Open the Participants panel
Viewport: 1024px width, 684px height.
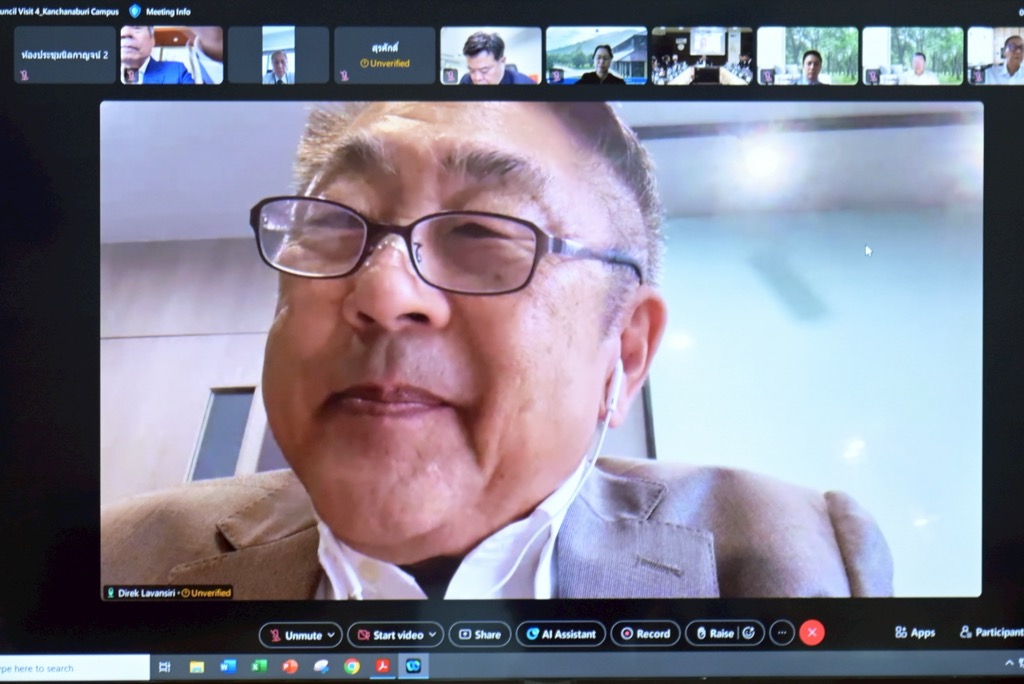click(x=991, y=633)
